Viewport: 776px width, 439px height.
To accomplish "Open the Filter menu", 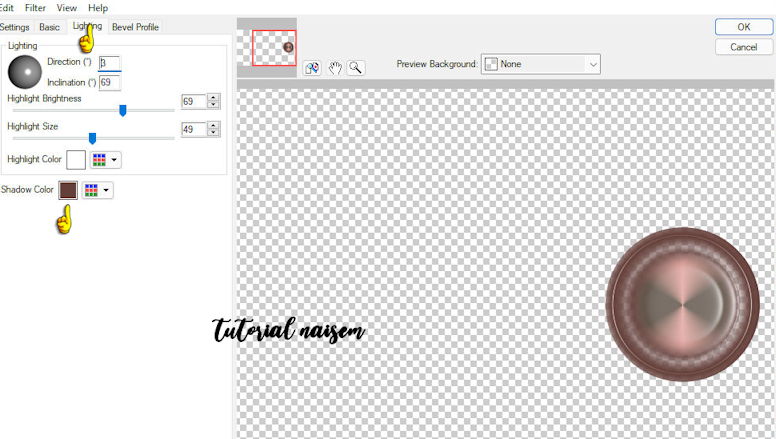I will [x=35, y=8].
